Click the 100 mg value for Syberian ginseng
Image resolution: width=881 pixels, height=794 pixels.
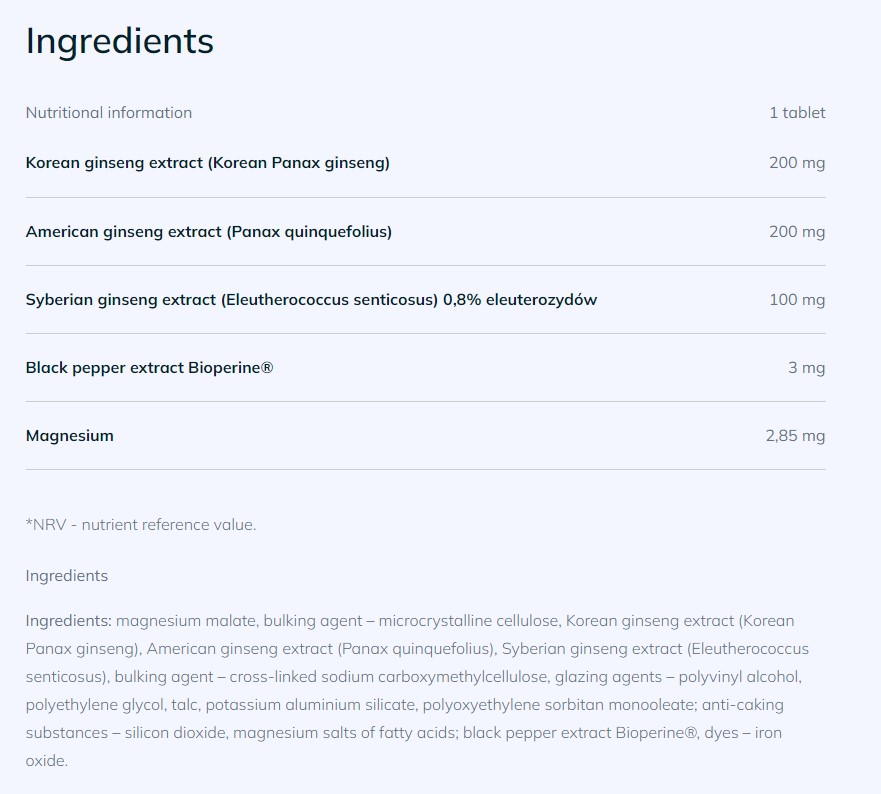797,300
